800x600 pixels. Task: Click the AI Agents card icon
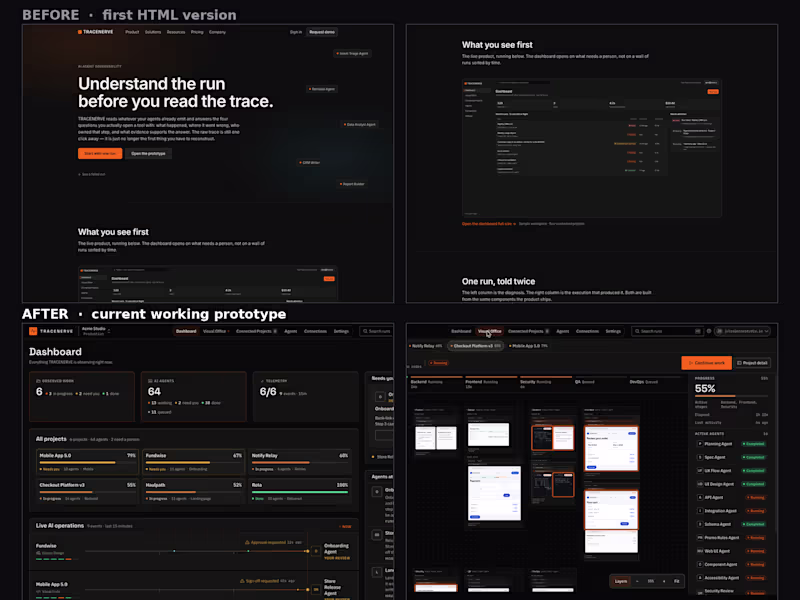point(150,381)
